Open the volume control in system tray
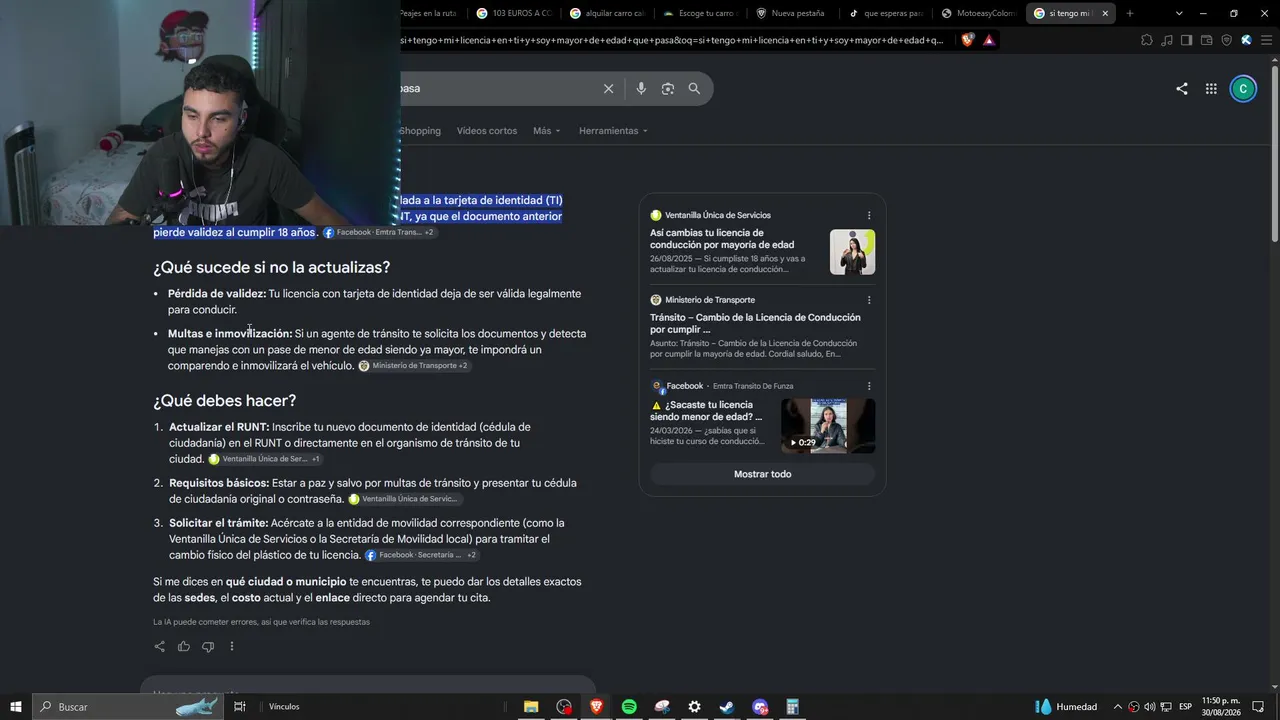The image size is (1280, 720). point(1149,707)
